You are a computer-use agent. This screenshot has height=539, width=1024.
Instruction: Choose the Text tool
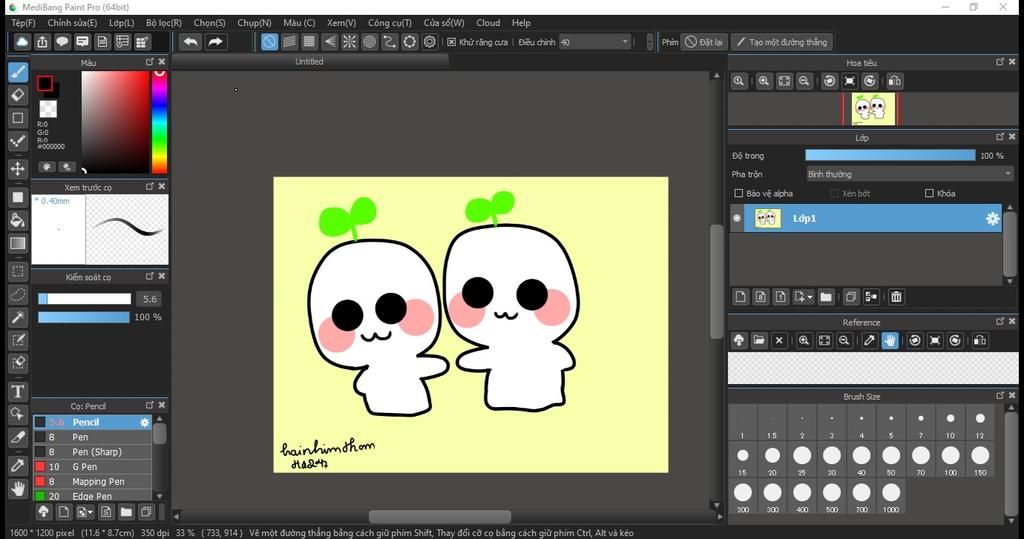tap(17, 391)
